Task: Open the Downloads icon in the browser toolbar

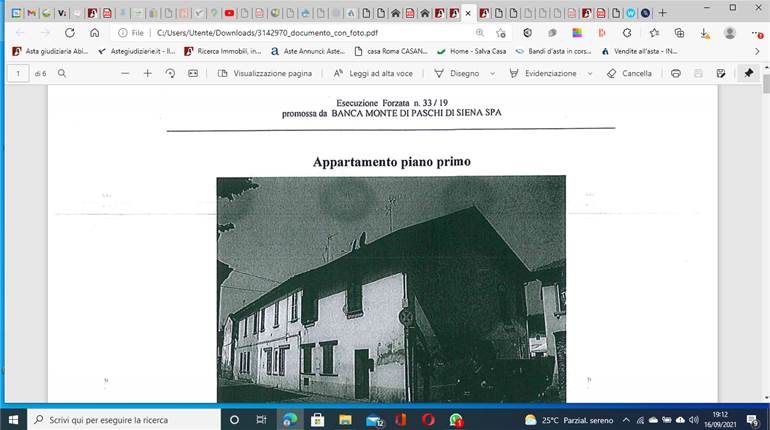Action: point(704,33)
